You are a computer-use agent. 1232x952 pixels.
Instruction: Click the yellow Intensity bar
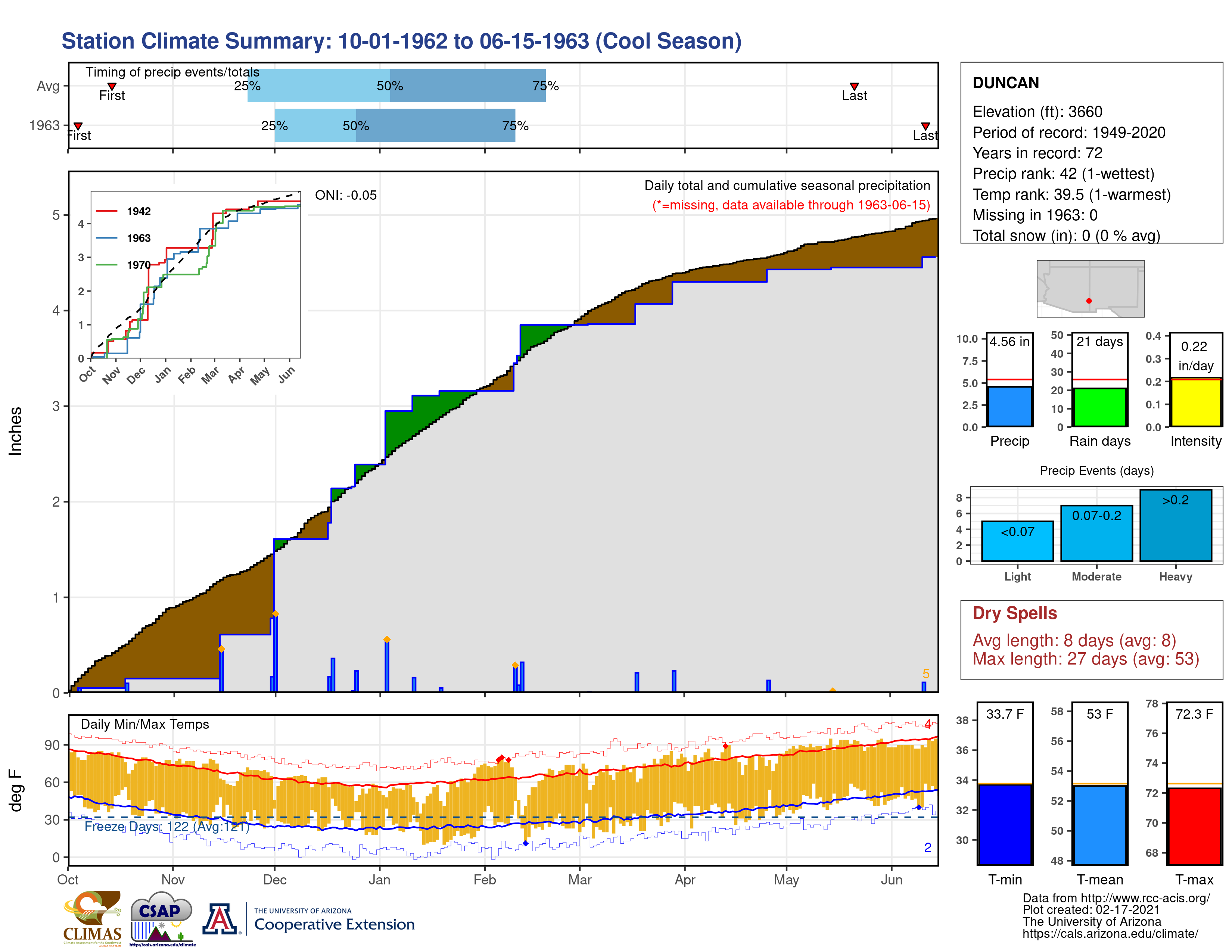pos(1195,402)
